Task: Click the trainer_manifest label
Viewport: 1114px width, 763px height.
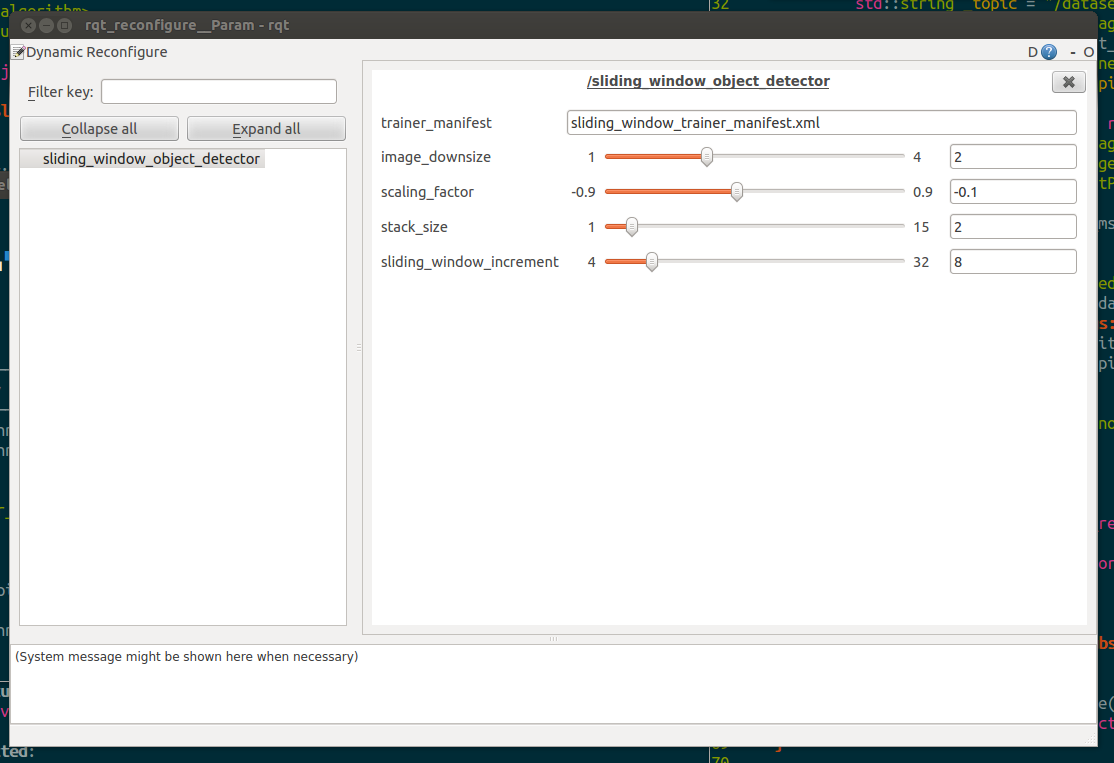Action: [x=436, y=122]
